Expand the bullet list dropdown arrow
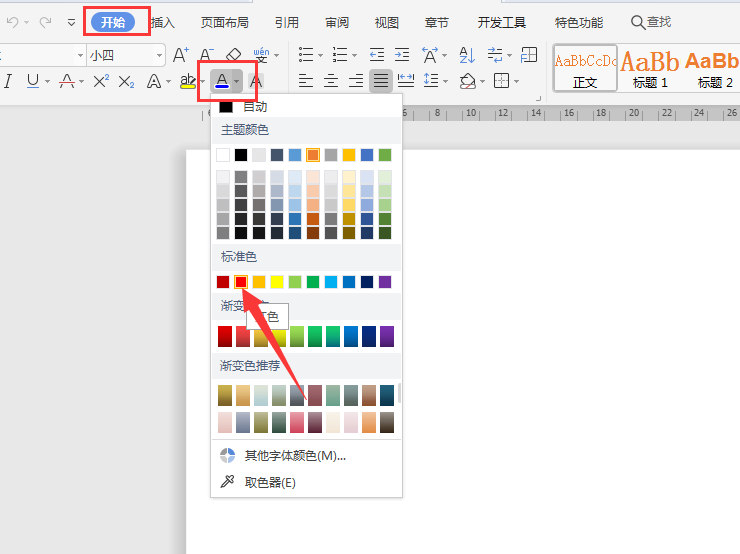Image resolution: width=740 pixels, height=554 pixels. 320,55
